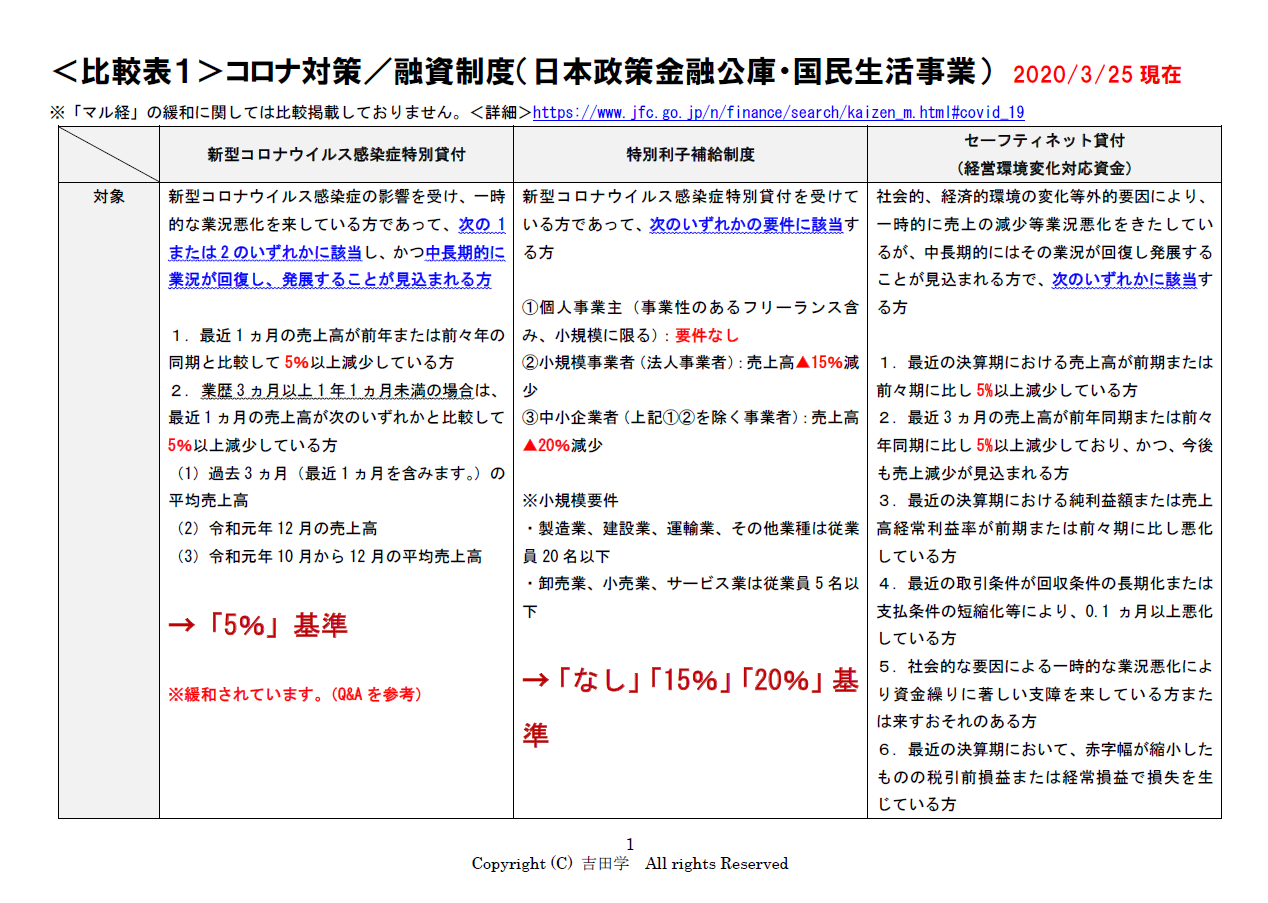
Task: Click the large red →「5%」基準 text
Action: point(258,626)
